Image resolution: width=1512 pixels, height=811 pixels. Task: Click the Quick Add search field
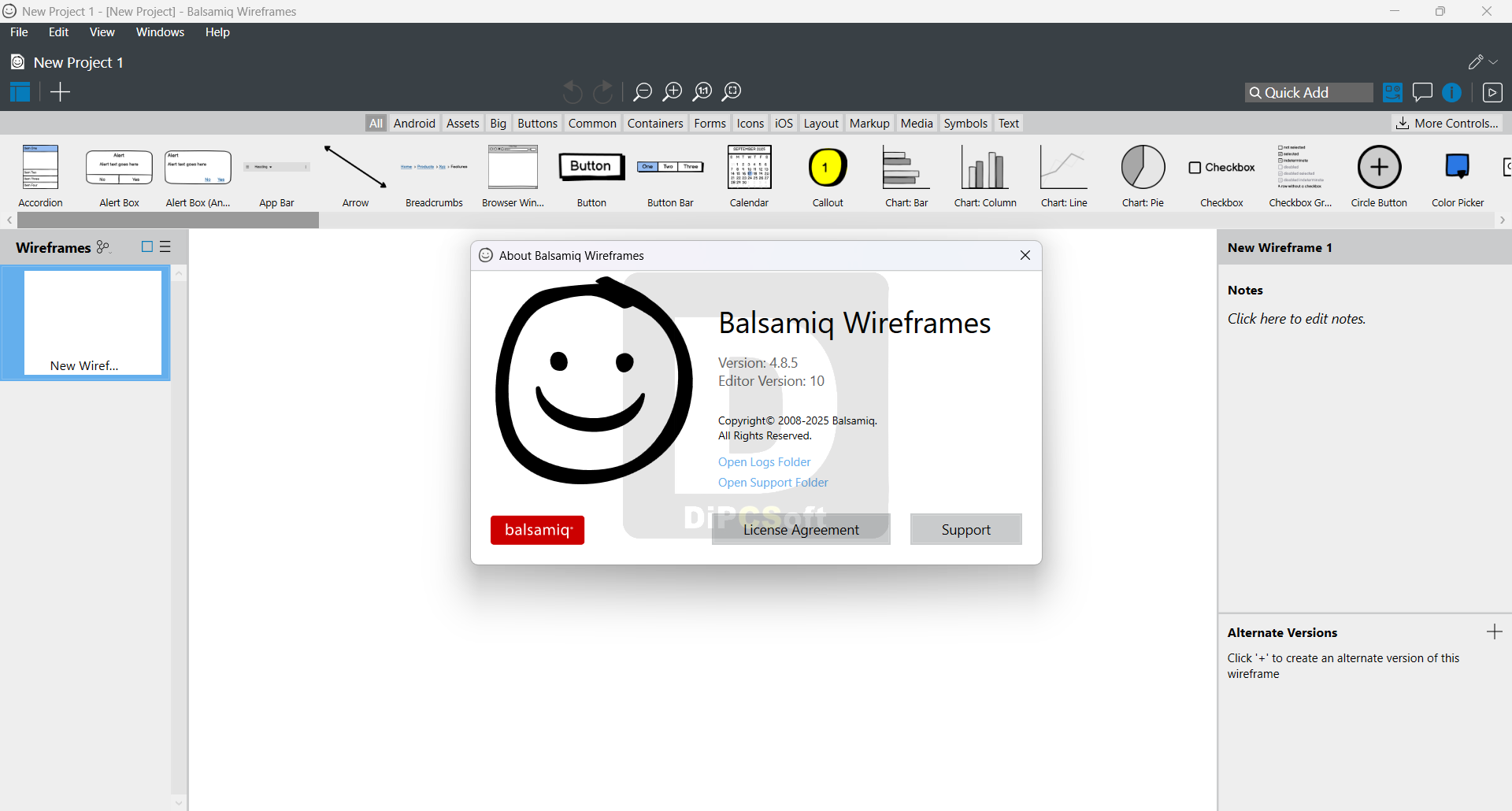(x=1309, y=93)
